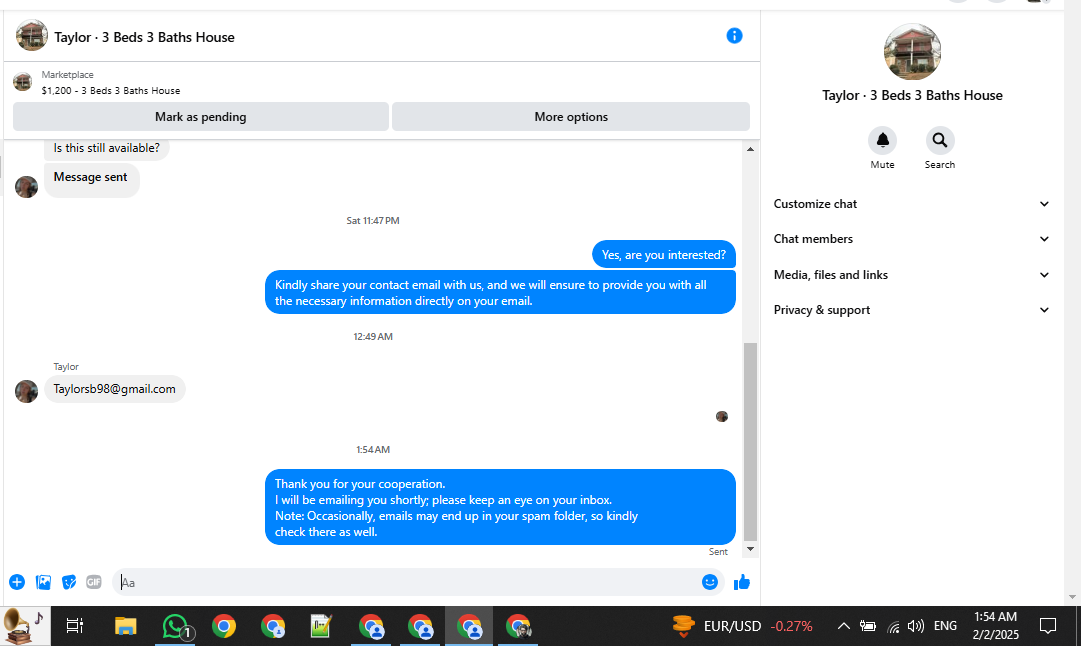The height and width of the screenshot is (646, 1081).
Task: Open the GIF picker icon
Action: pyautogui.click(x=94, y=582)
